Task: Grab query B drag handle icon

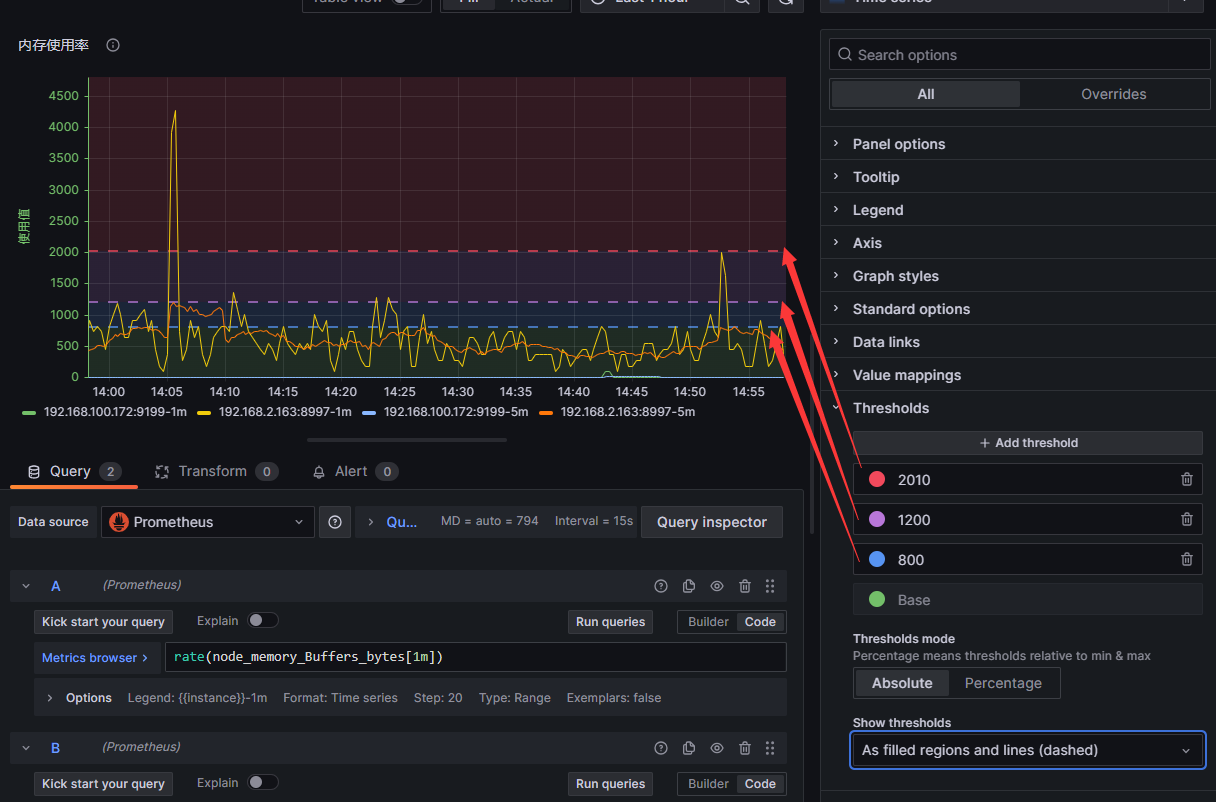Action: coord(770,748)
